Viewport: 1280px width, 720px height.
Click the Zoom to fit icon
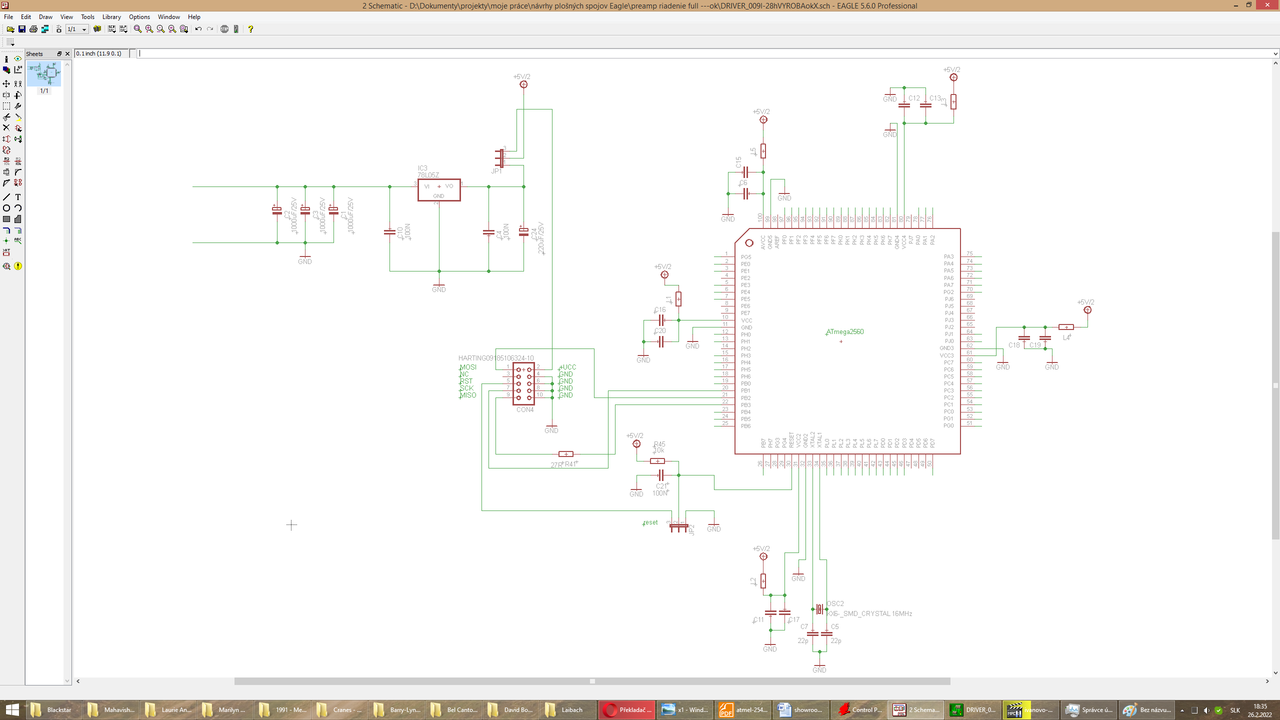tap(138, 29)
